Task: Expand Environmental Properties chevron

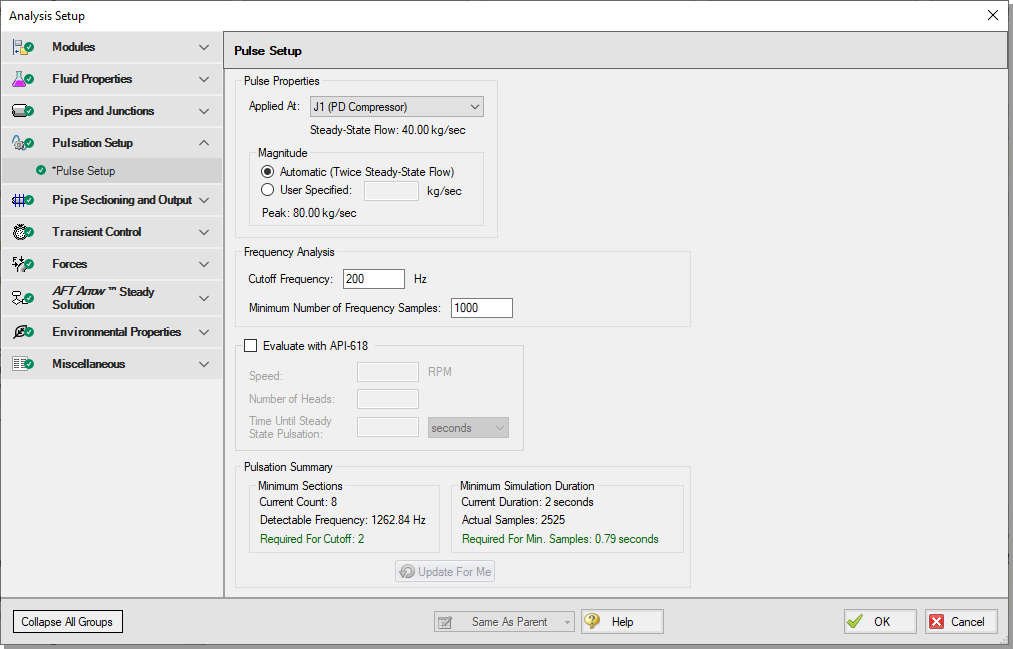Action: tap(204, 332)
